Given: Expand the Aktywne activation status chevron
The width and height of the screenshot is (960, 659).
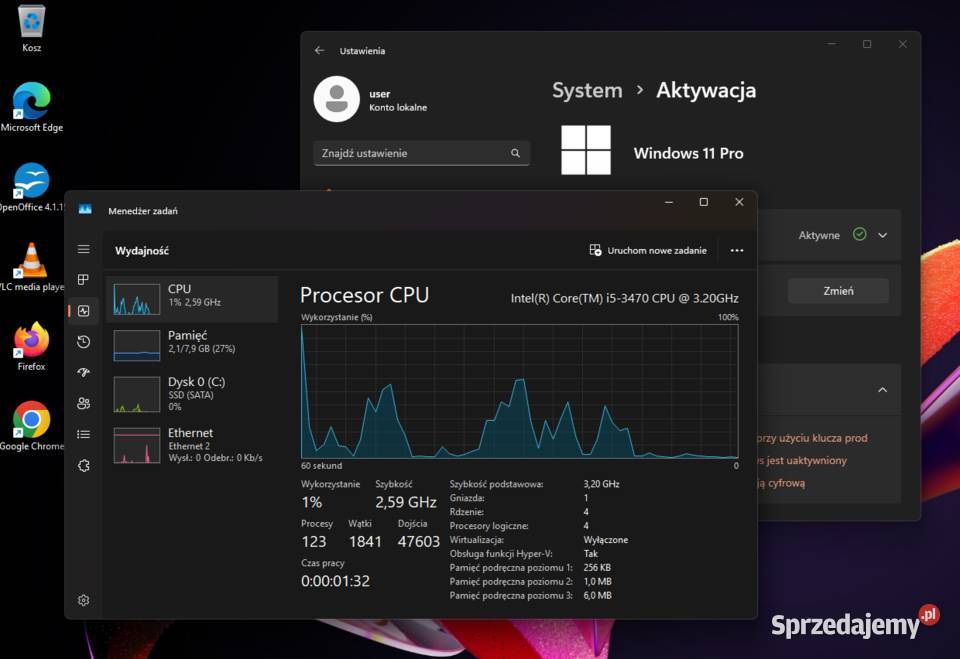Looking at the screenshot, I should tap(882, 235).
